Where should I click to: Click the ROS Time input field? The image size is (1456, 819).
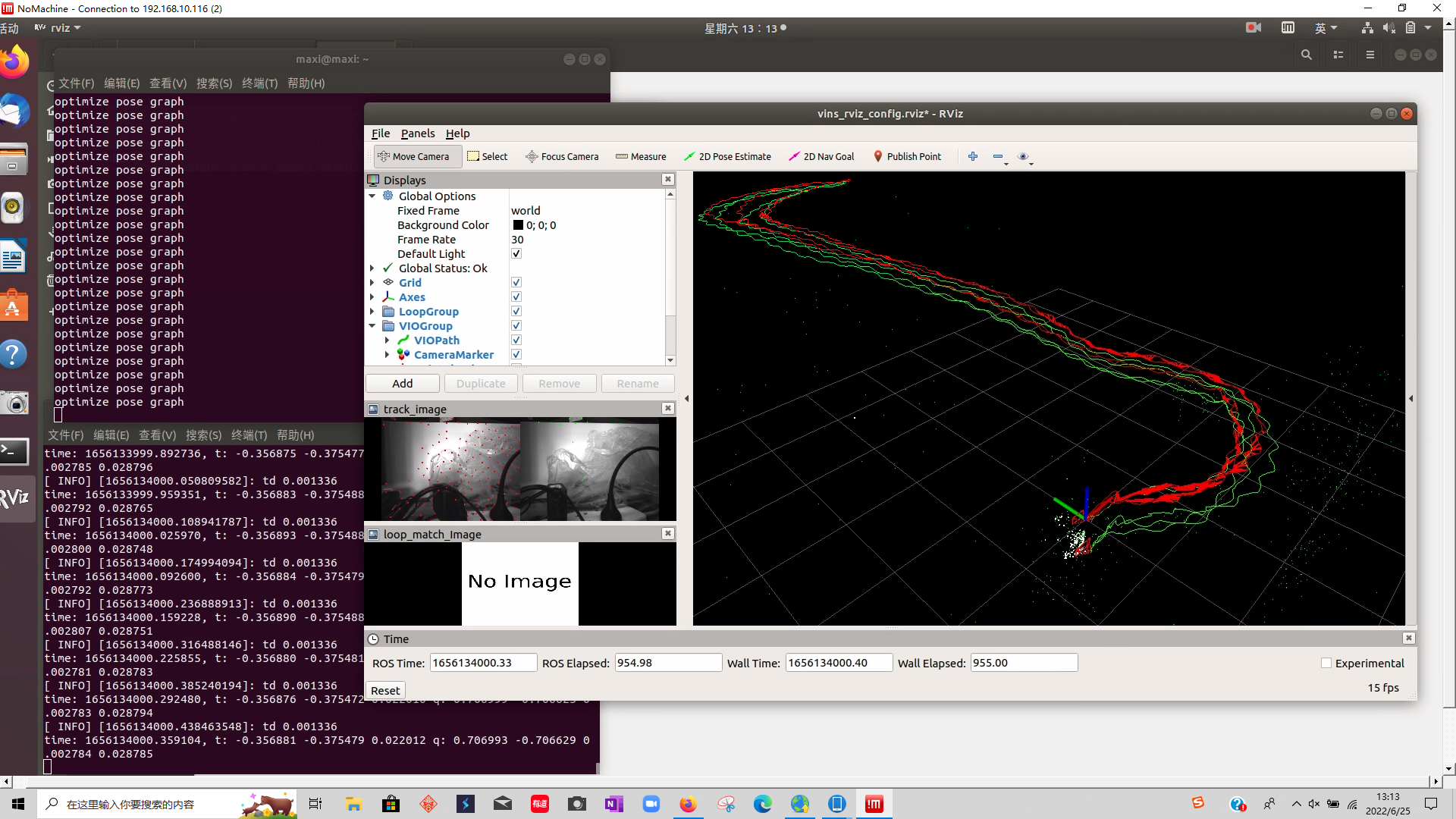483,663
